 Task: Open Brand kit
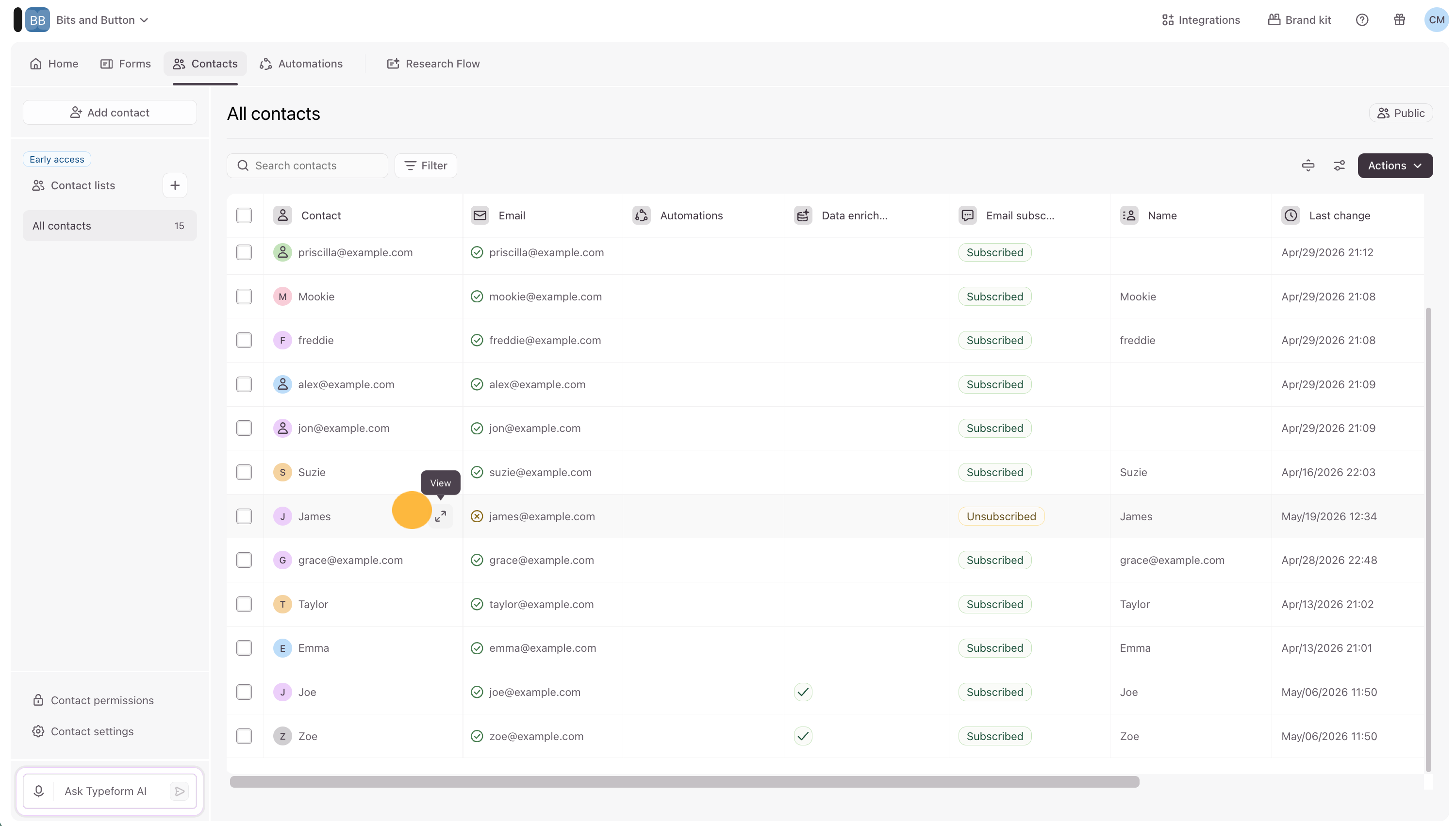[1299, 20]
